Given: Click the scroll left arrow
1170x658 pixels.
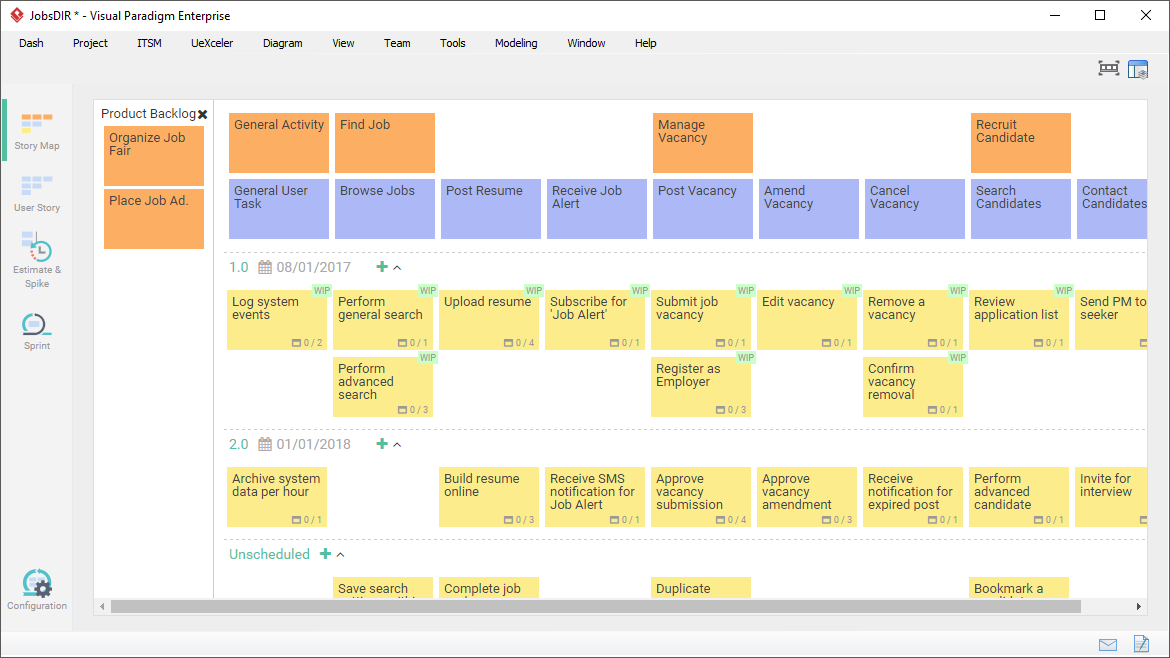Looking at the screenshot, I should 102,607.
